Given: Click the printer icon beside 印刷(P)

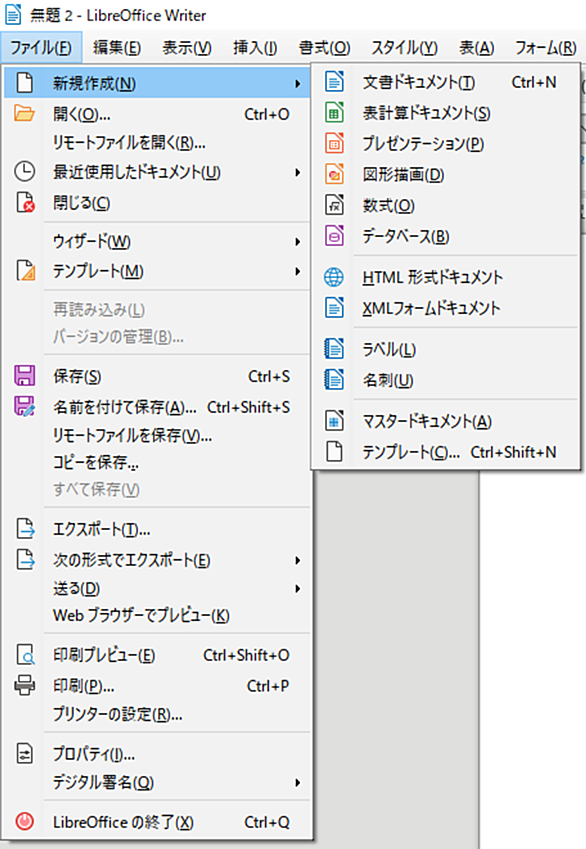Looking at the screenshot, I should pos(25,685).
